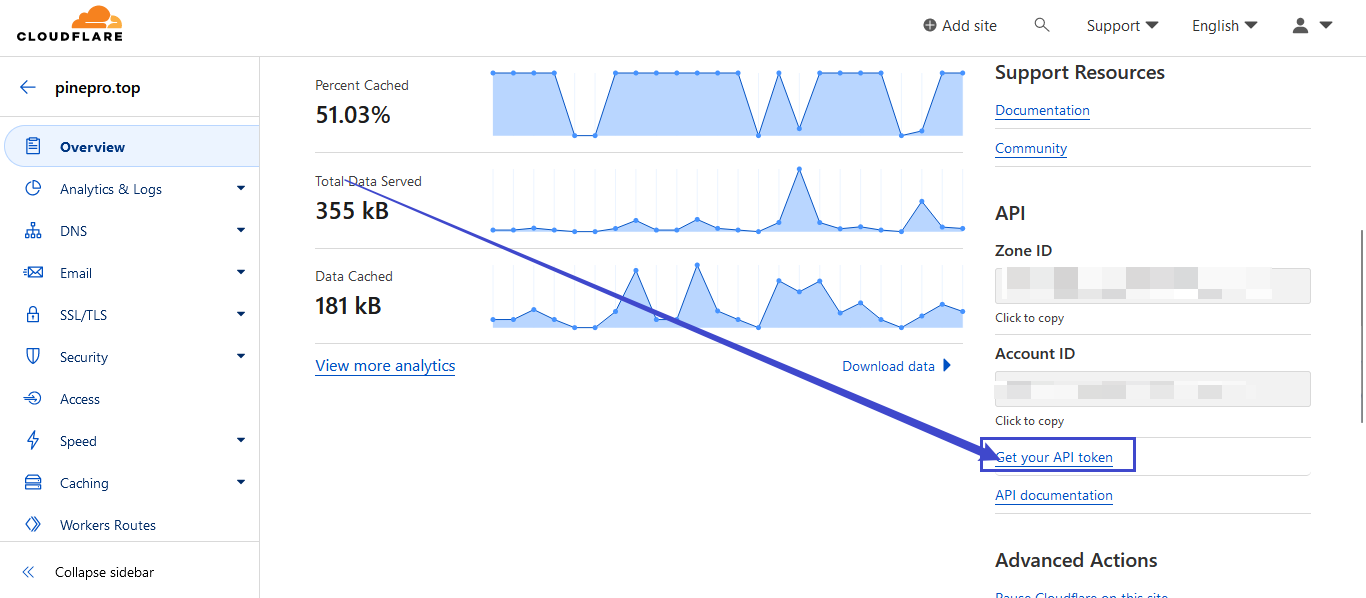Click the Zone ID field to copy
This screenshot has height=598, width=1366.
(1152, 285)
